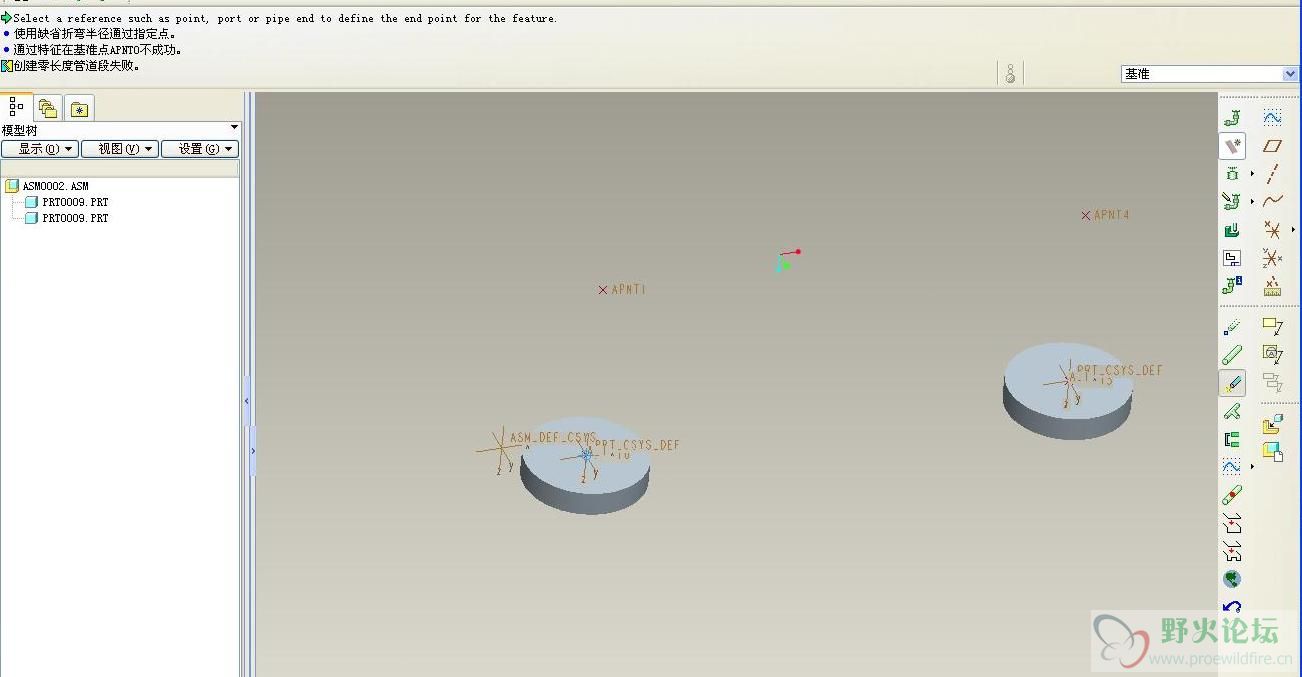Expand the datum point flyout arrow
This screenshot has width=1302, height=677.
(x=1293, y=230)
